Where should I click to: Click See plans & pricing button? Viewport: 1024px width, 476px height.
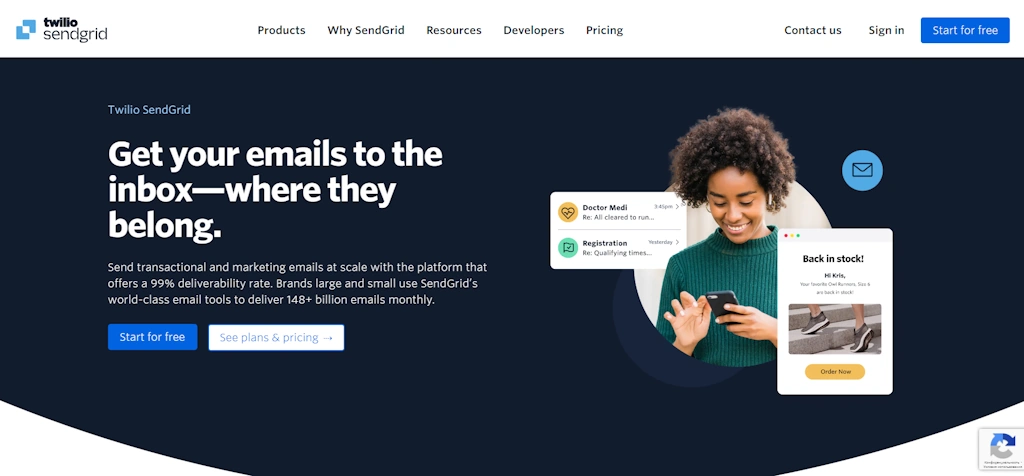[276, 338]
